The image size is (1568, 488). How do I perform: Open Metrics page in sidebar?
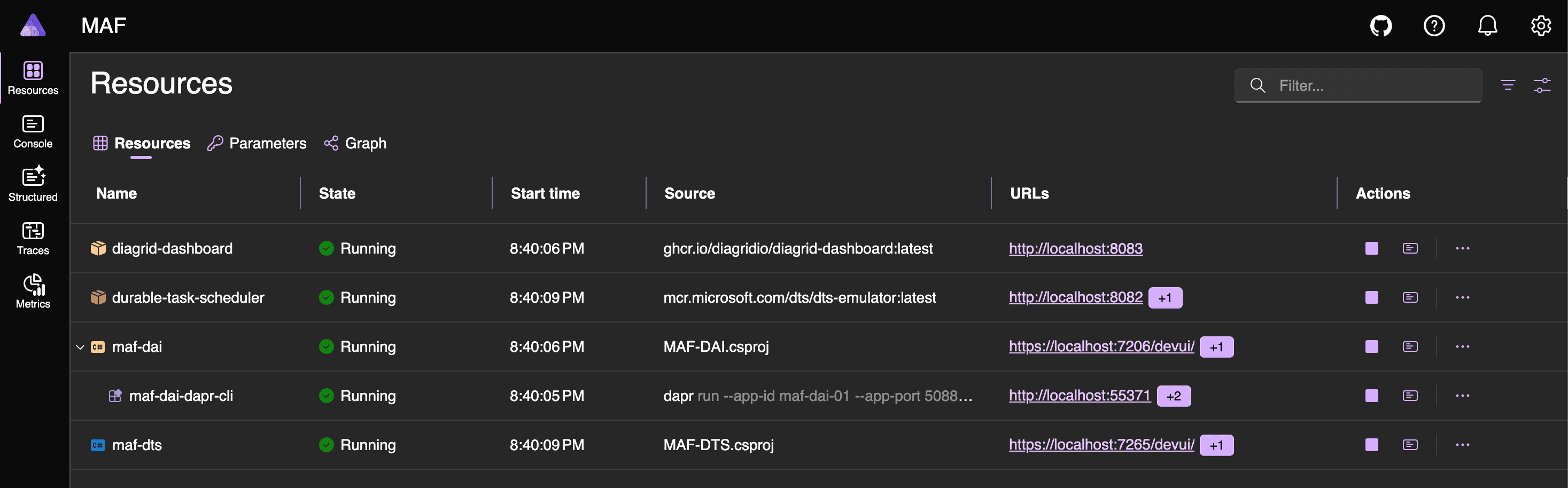pyautogui.click(x=33, y=292)
